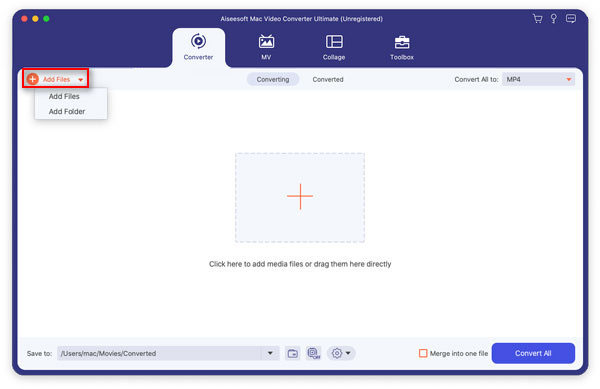Click the green macOS fullscreen window button

coord(46,18)
